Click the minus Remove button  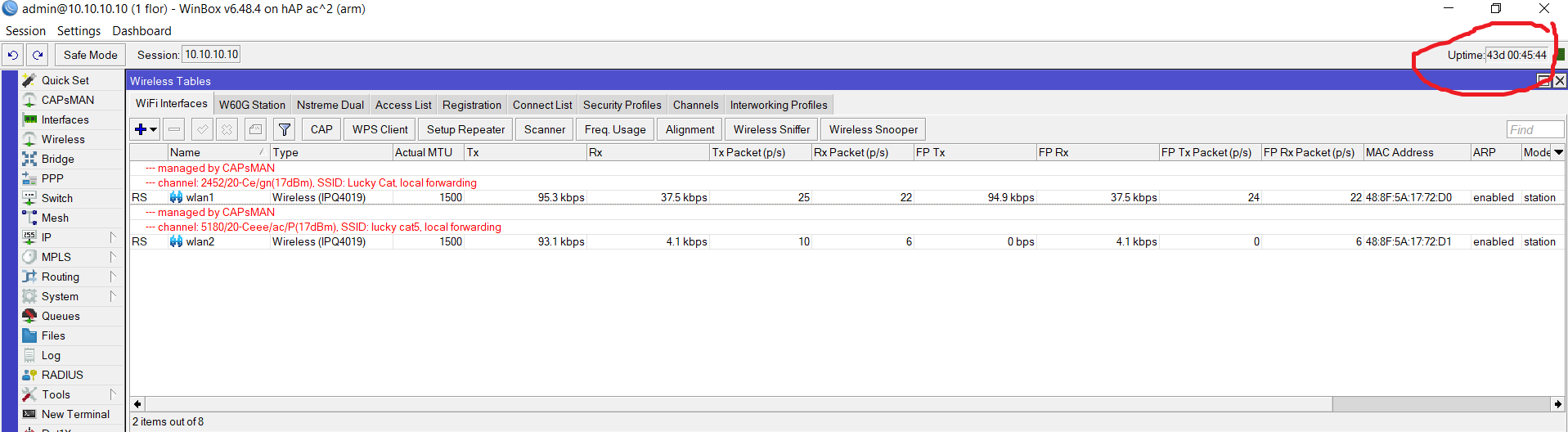tap(173, 129)
